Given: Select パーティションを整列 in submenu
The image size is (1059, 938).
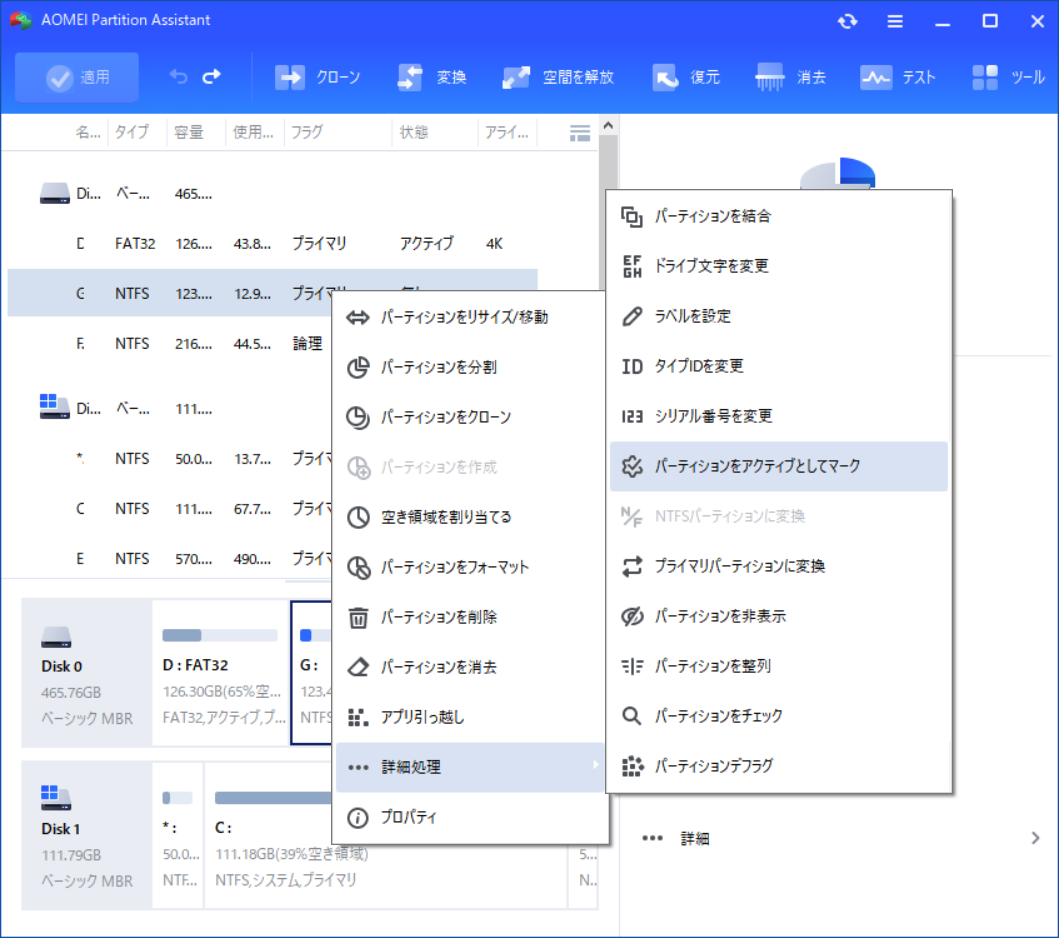Looking at the screenshot, I should pos(779,666).
